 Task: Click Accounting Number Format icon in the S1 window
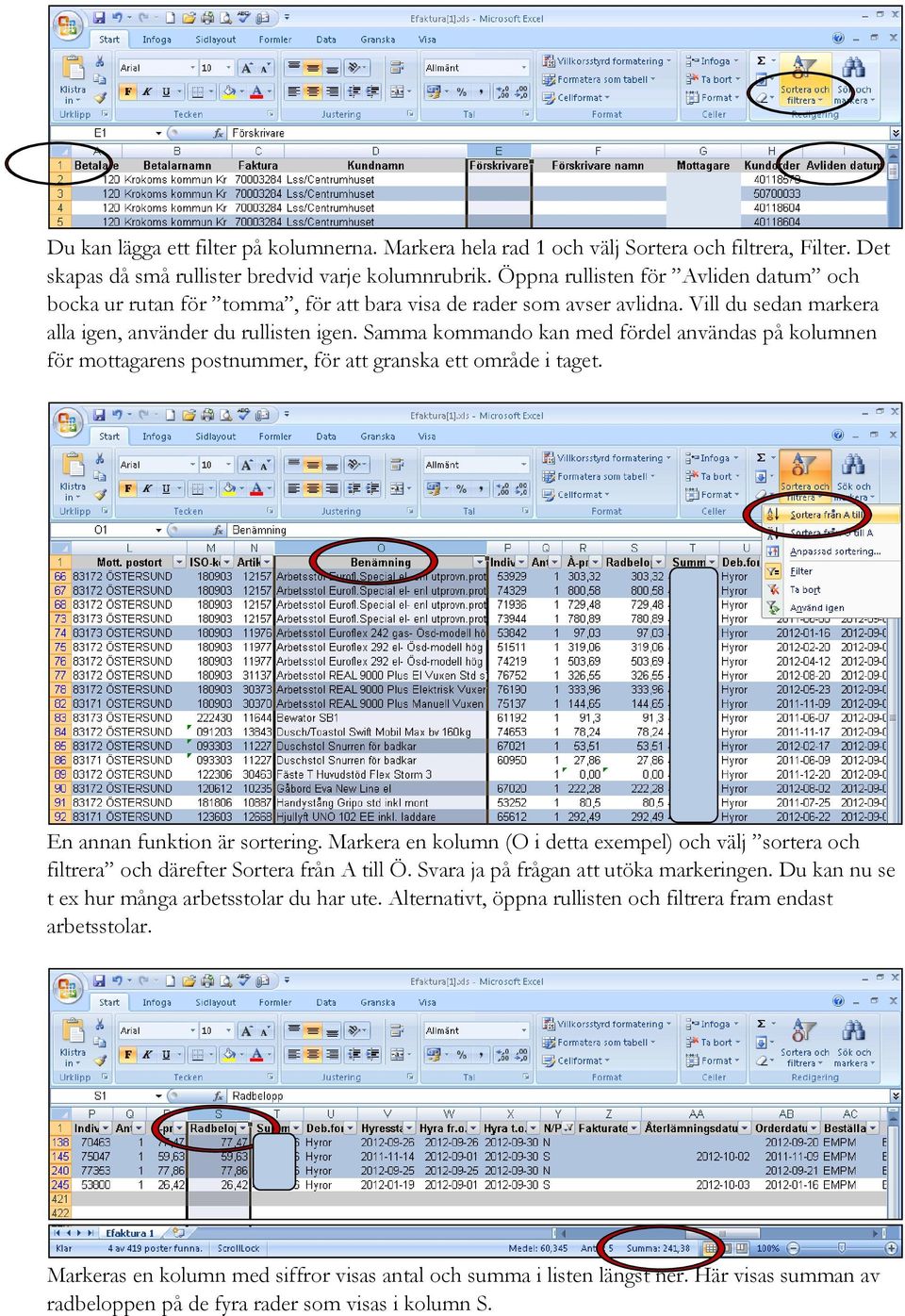coord(435,1055)
